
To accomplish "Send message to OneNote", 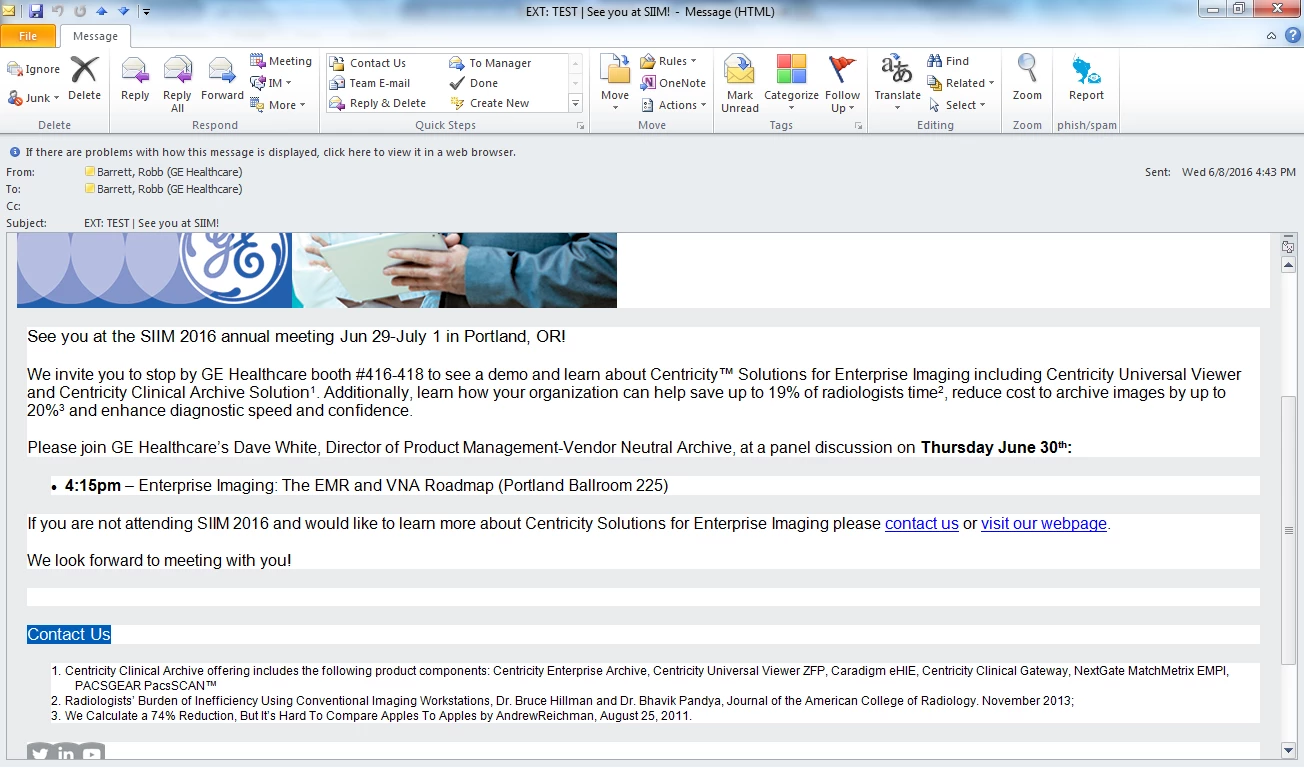I will 673,83.
